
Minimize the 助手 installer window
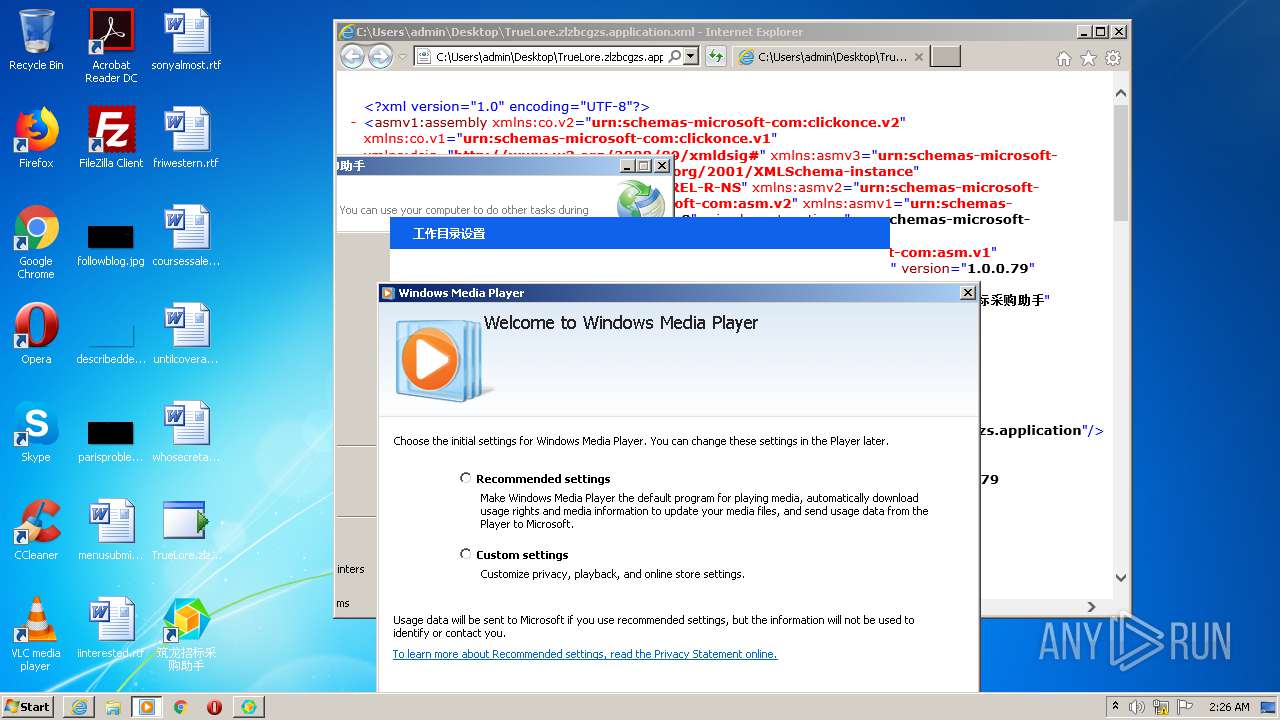626,166
